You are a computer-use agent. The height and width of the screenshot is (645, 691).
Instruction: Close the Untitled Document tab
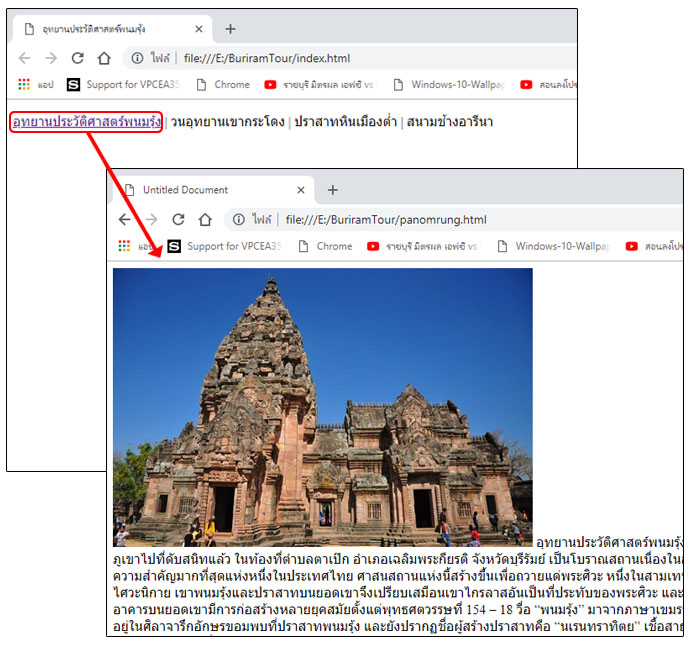[301, 190]
